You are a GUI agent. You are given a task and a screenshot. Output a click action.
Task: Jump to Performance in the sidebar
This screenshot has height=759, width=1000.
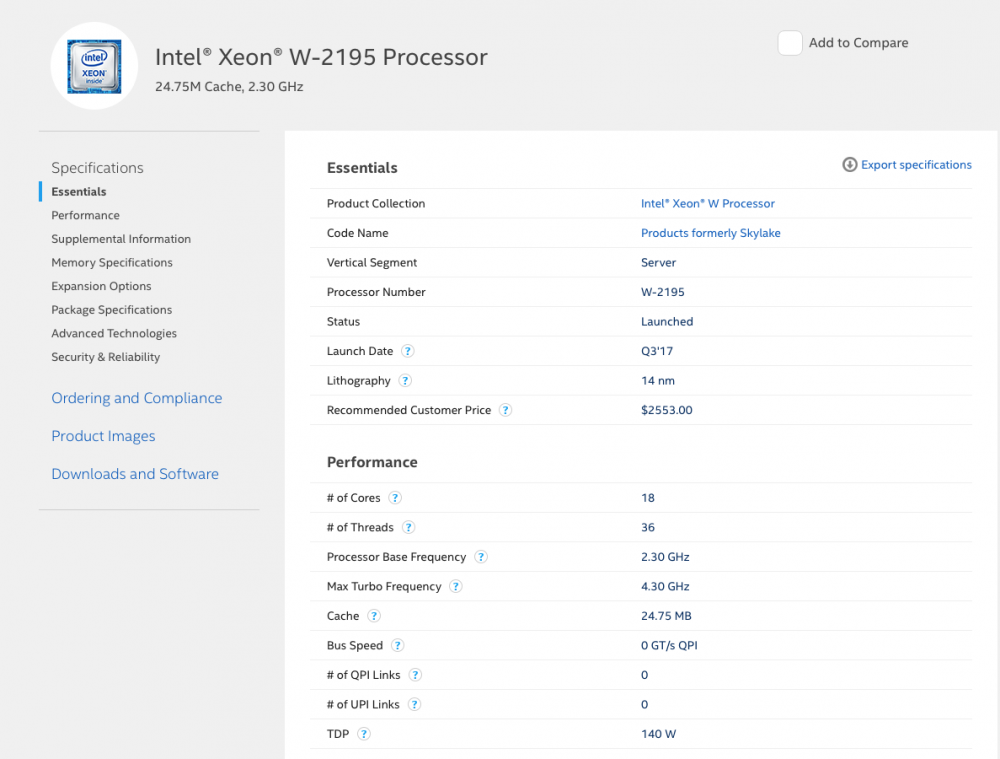85,215
